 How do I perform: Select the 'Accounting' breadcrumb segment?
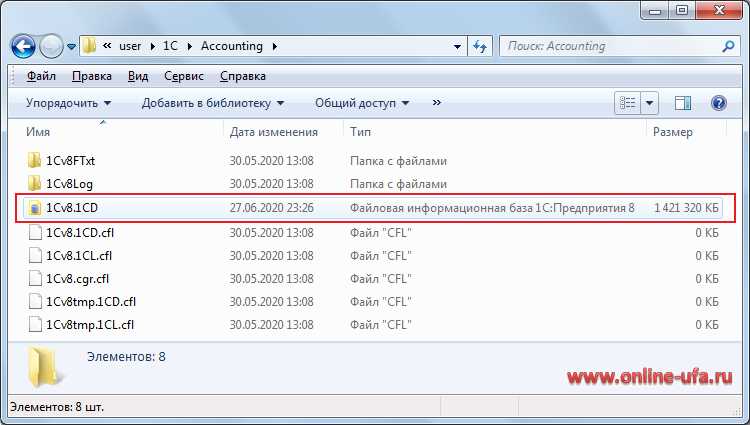(x=232, y=46)
